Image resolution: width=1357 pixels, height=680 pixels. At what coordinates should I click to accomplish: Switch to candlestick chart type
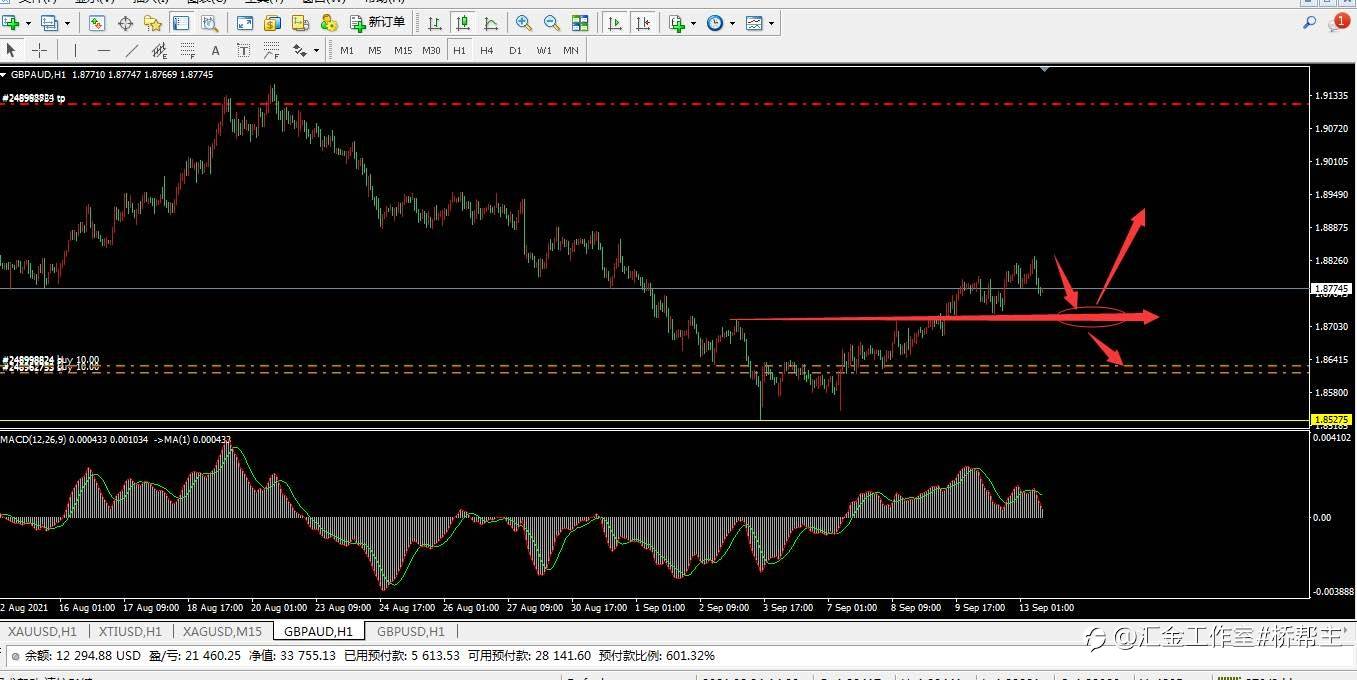coord(462,23)
